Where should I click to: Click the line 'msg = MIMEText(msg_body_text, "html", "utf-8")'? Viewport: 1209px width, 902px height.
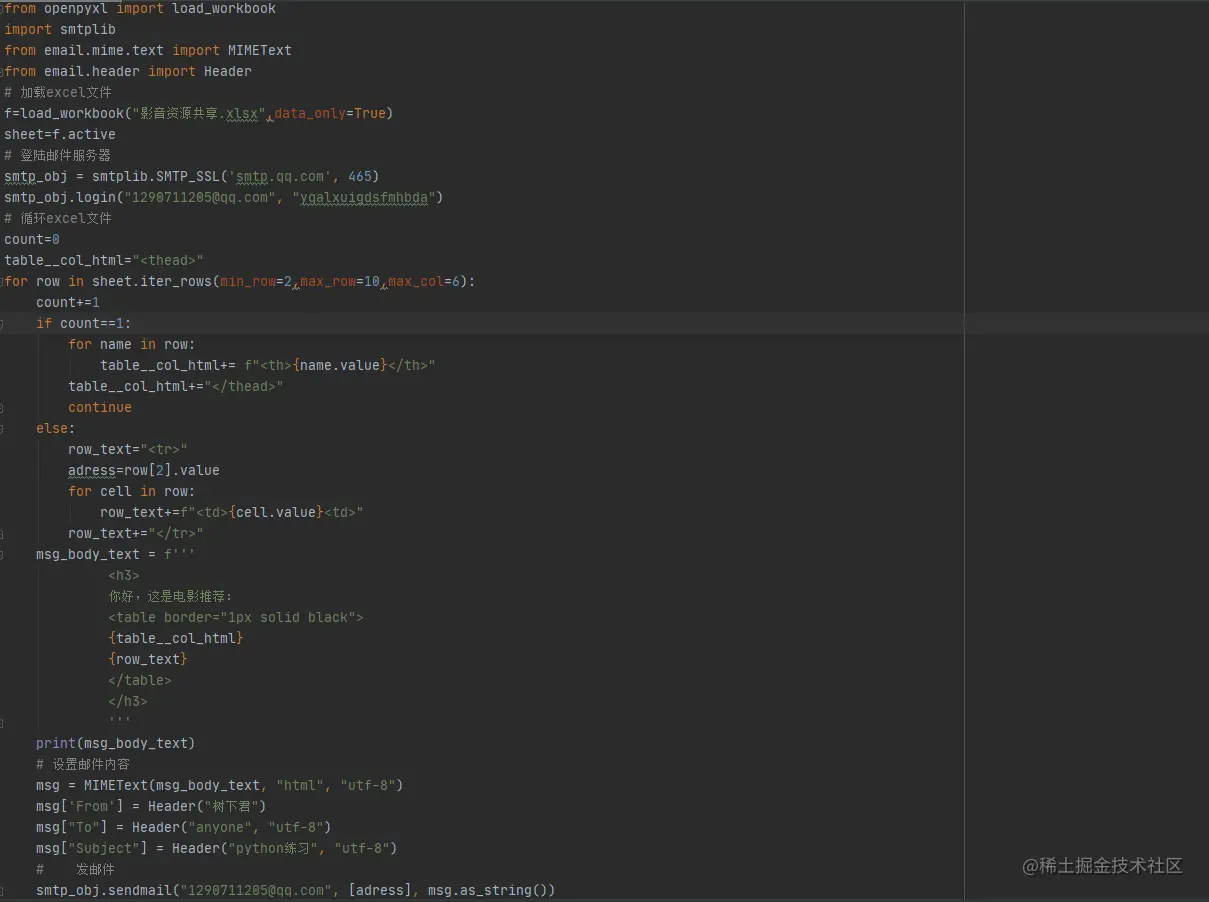pyautogui.click(x=220, y=785)
